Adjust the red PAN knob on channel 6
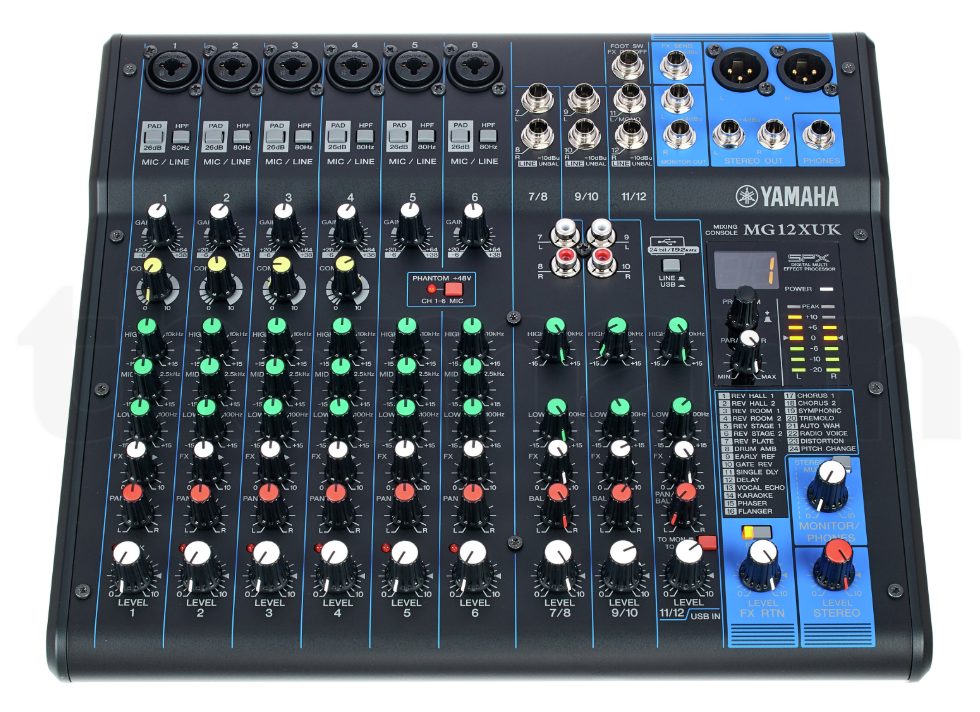This screenshot has height=712, width=980. click(x=472, y=505)
